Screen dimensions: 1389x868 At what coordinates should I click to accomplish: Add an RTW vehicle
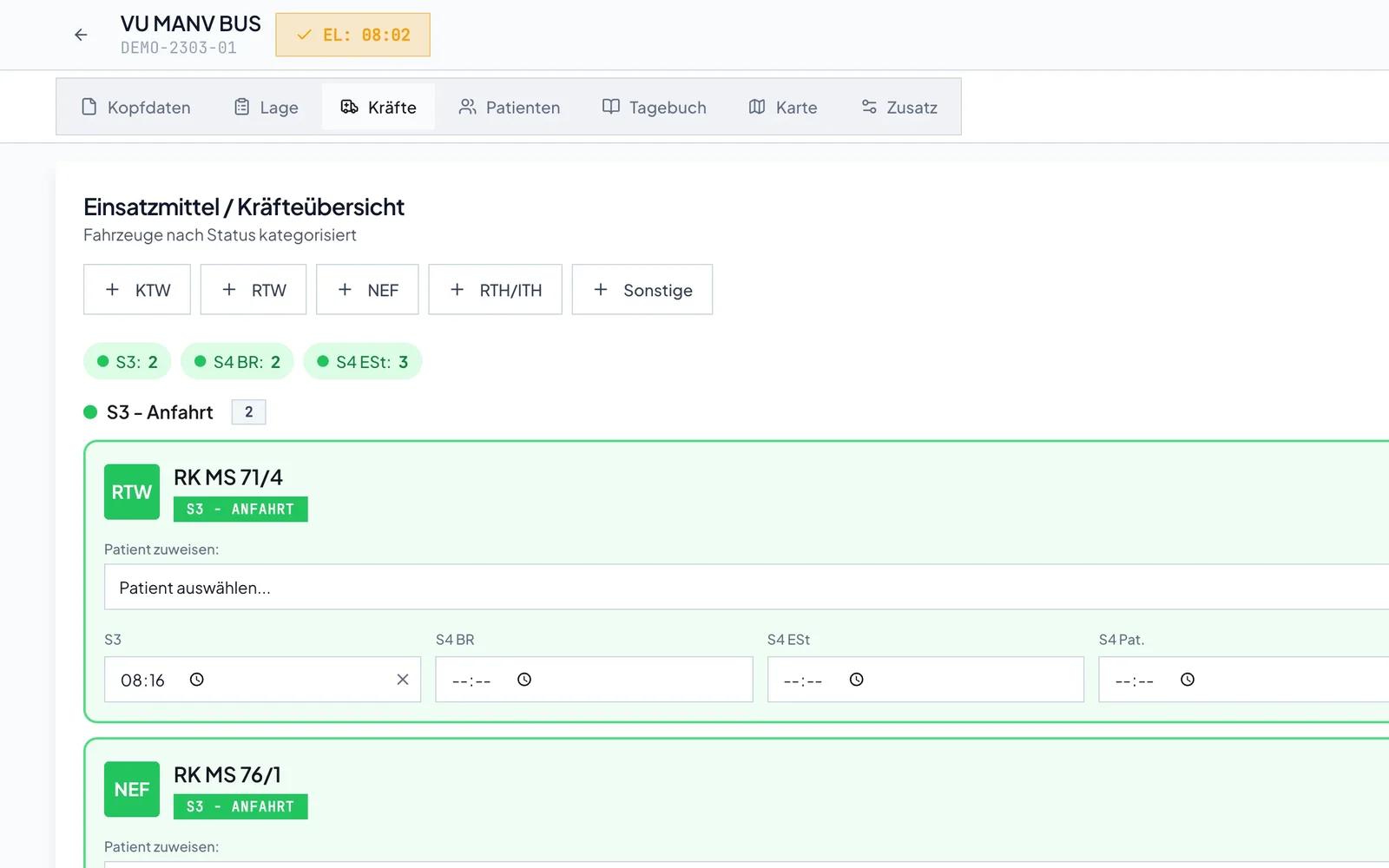(253, 290)
